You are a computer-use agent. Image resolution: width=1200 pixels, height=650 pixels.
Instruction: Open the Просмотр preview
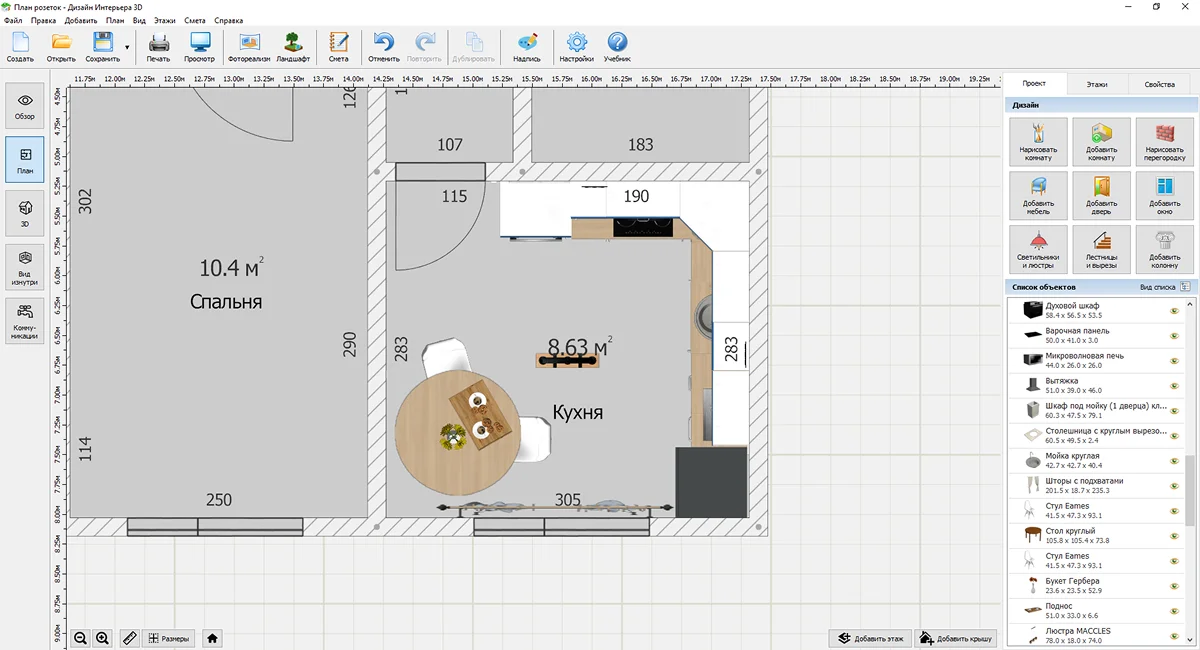(x=200, y=47)
